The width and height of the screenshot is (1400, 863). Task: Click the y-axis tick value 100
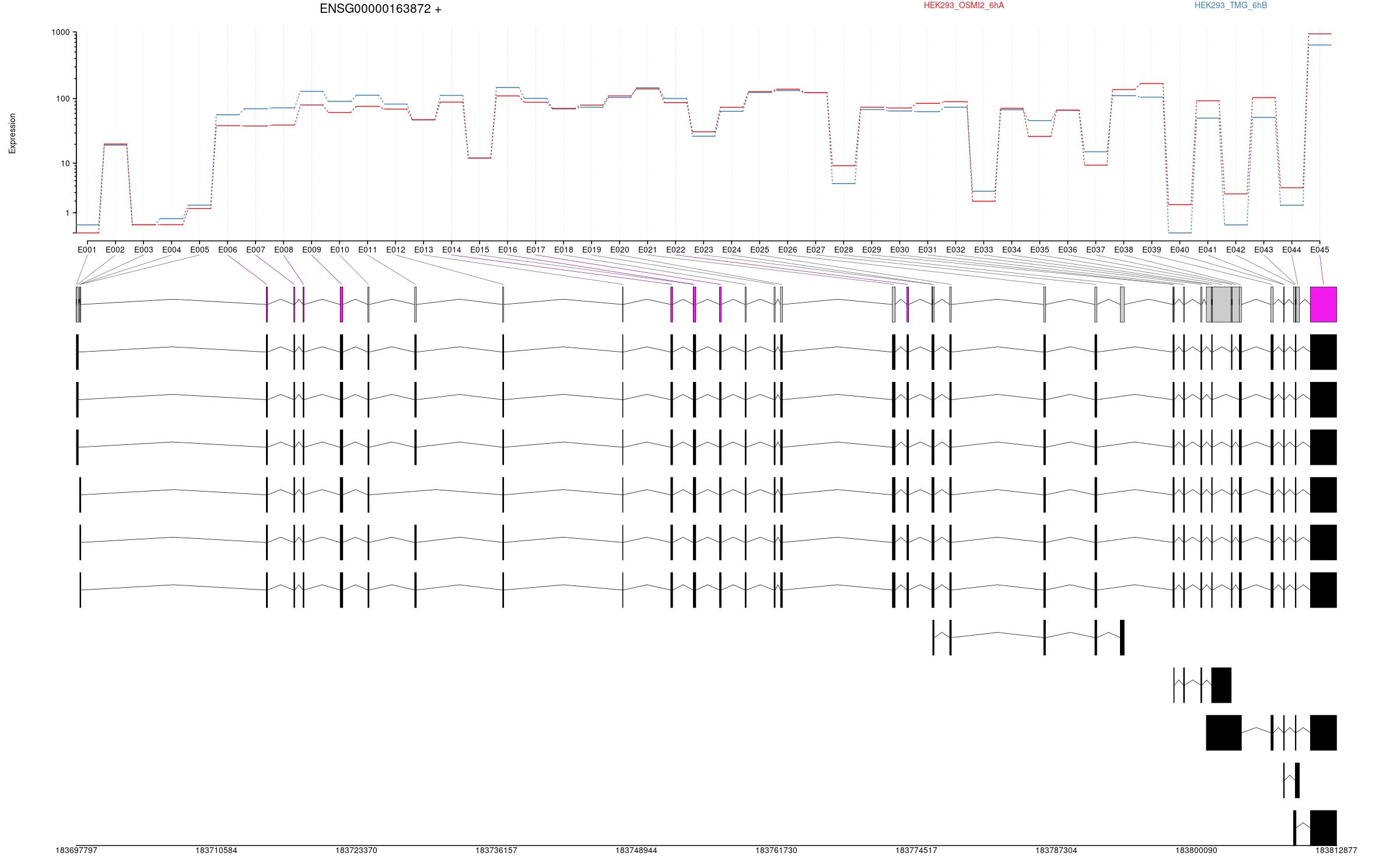click(62, 99)
